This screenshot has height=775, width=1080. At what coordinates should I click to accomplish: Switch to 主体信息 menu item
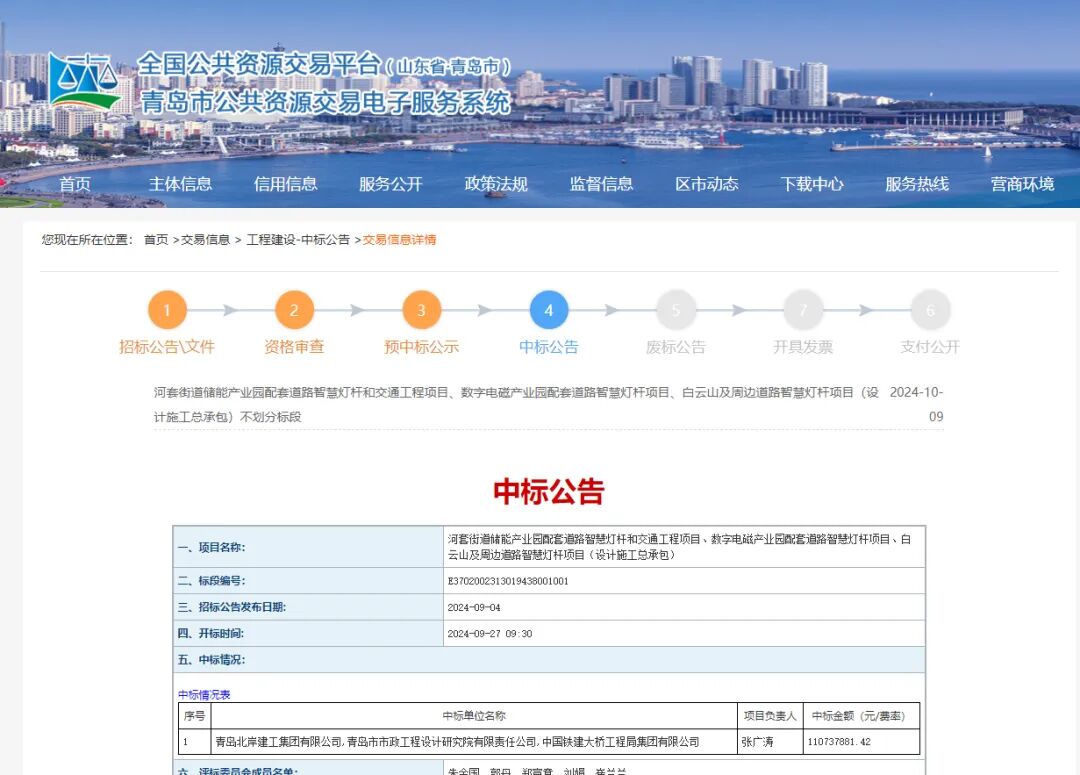pos(181,184)
